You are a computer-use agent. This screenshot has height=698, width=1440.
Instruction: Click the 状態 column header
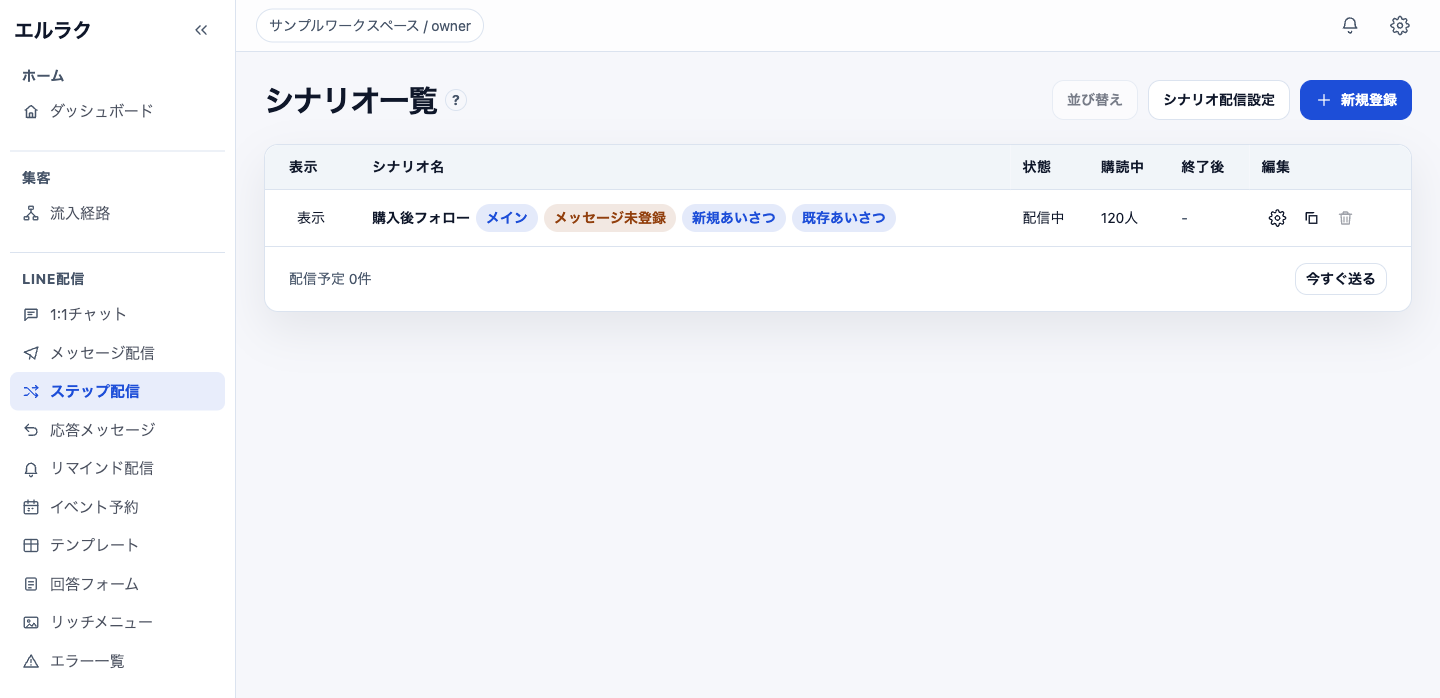tap(1037, 167)
